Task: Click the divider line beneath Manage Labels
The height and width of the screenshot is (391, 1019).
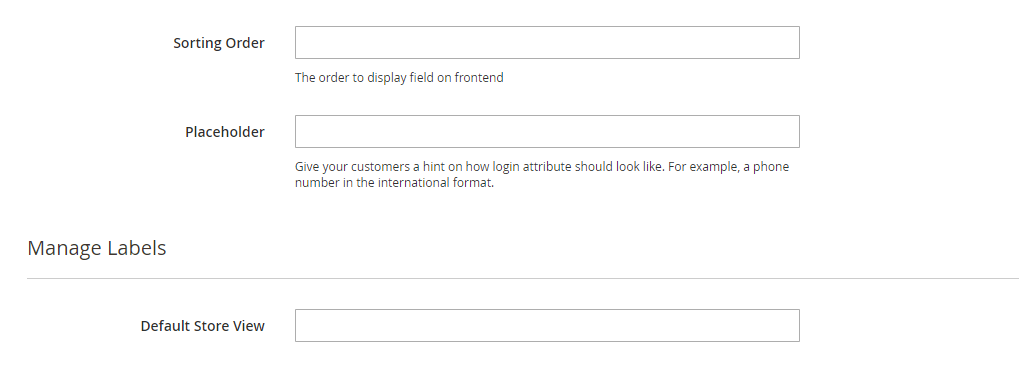Action: 523,279
